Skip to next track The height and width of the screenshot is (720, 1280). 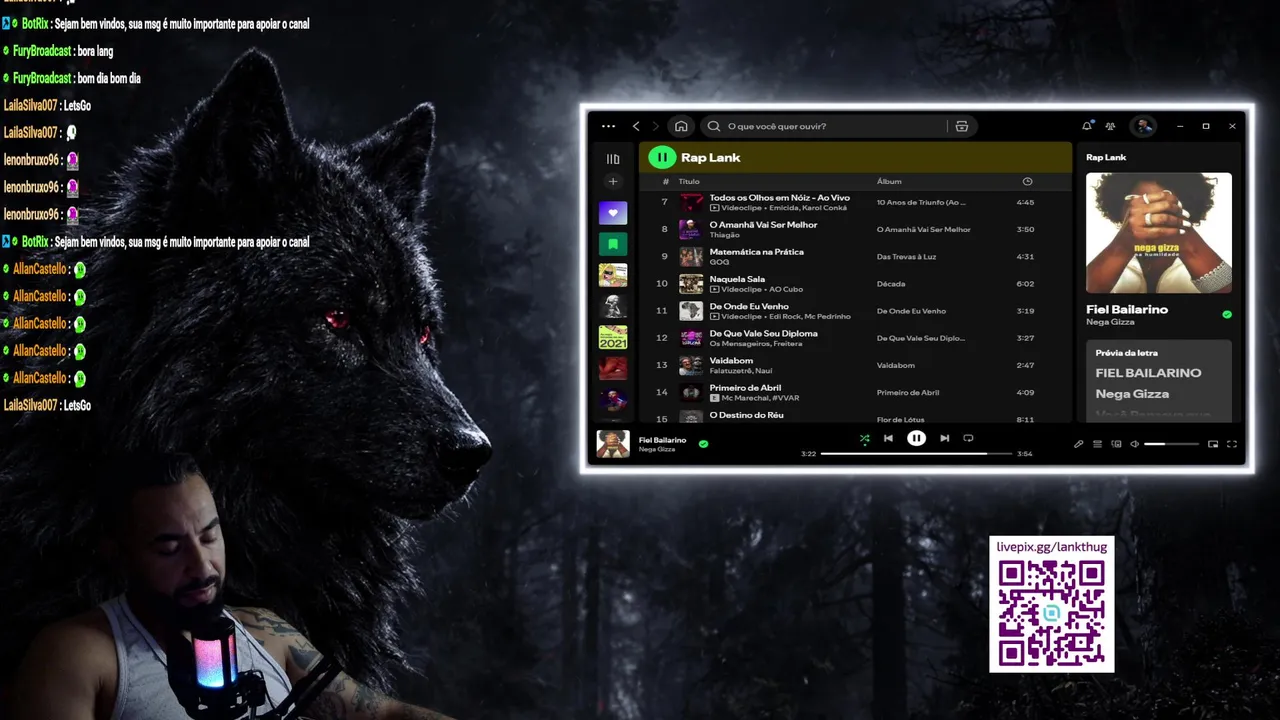coord(944,438)
